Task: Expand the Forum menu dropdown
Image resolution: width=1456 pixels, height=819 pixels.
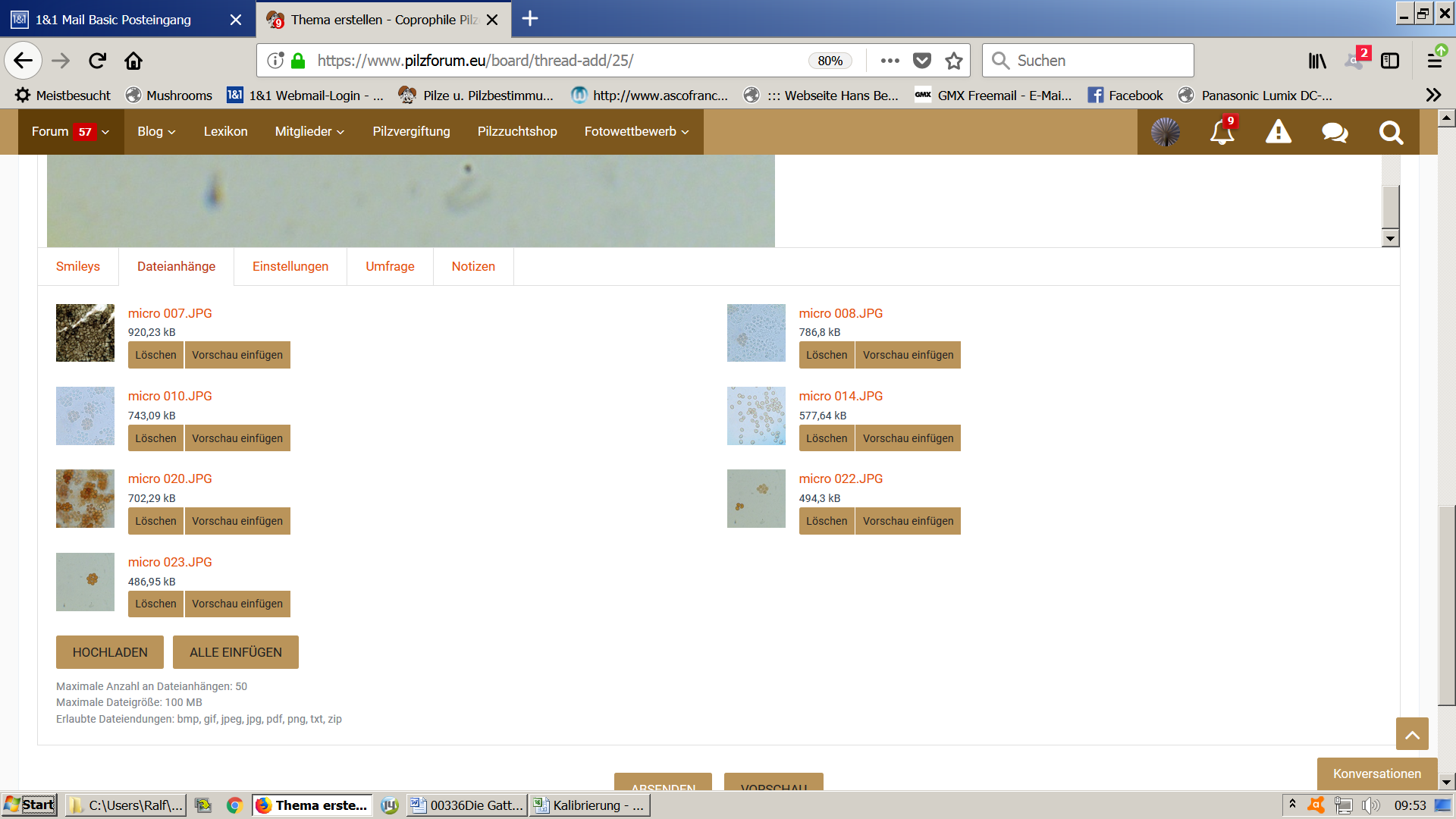Action: (71, 132)
